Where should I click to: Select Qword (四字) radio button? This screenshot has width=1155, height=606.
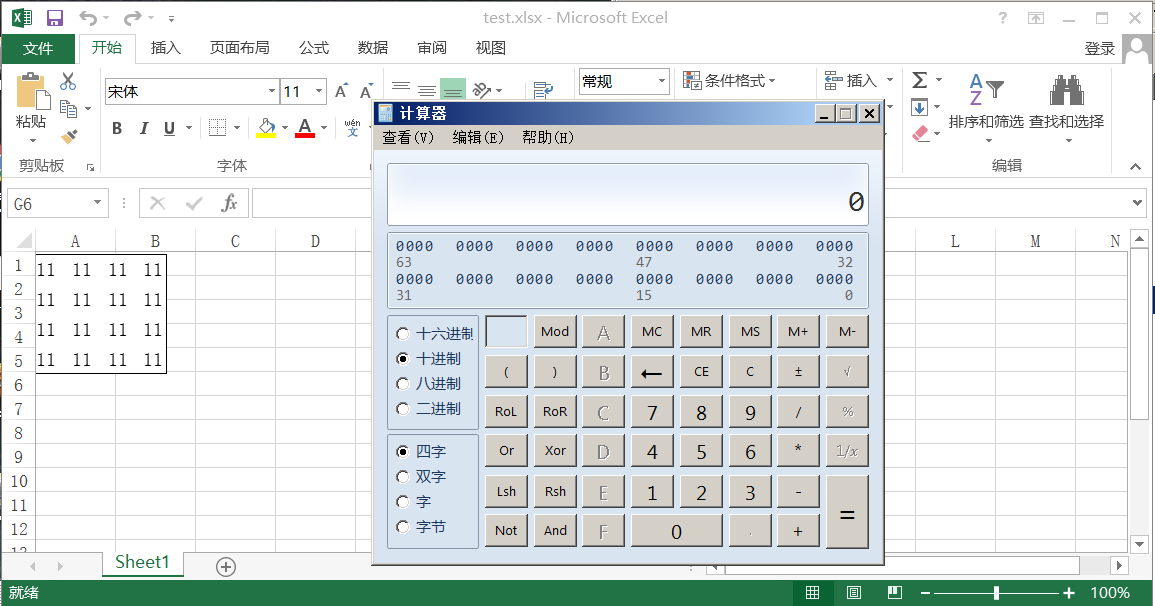pyautogui.click(x=402, y=451)
